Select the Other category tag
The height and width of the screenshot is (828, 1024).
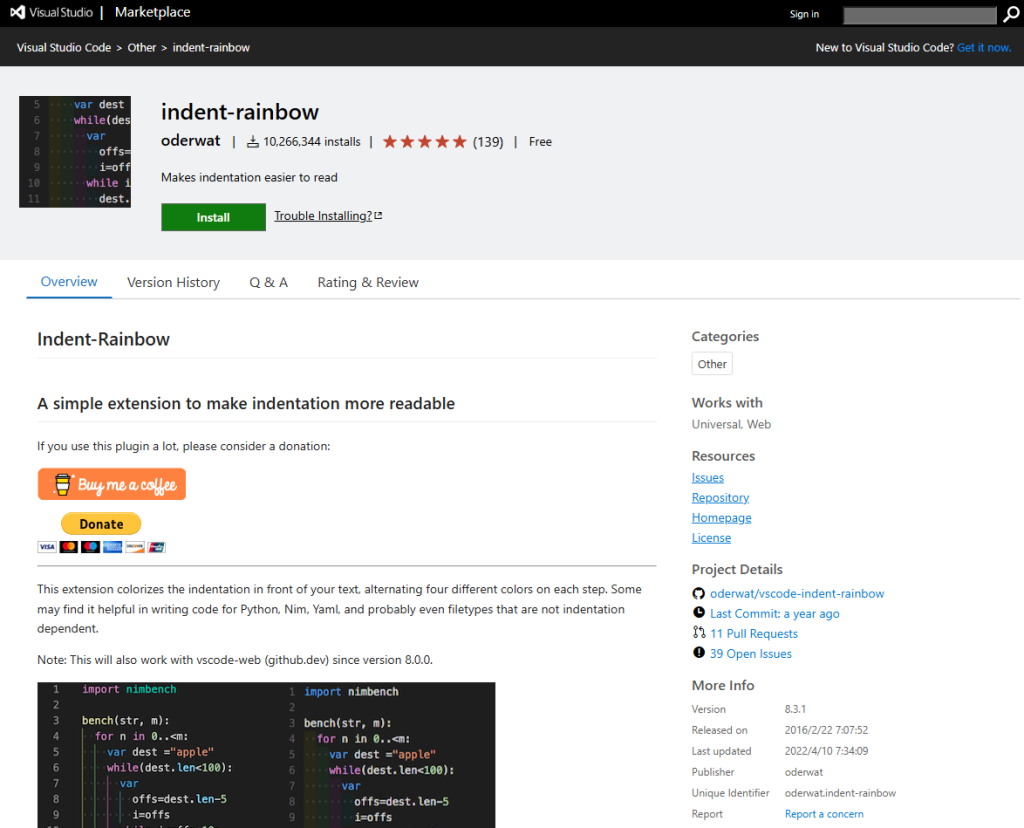pyautogui.click(x=712, y=364)
